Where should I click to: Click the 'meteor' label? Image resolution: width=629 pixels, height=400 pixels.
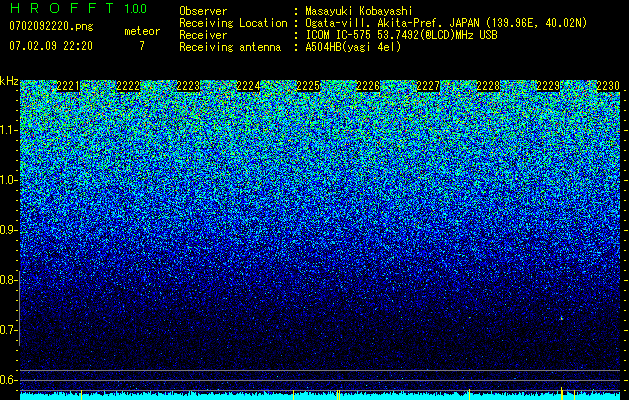point(142,31)
